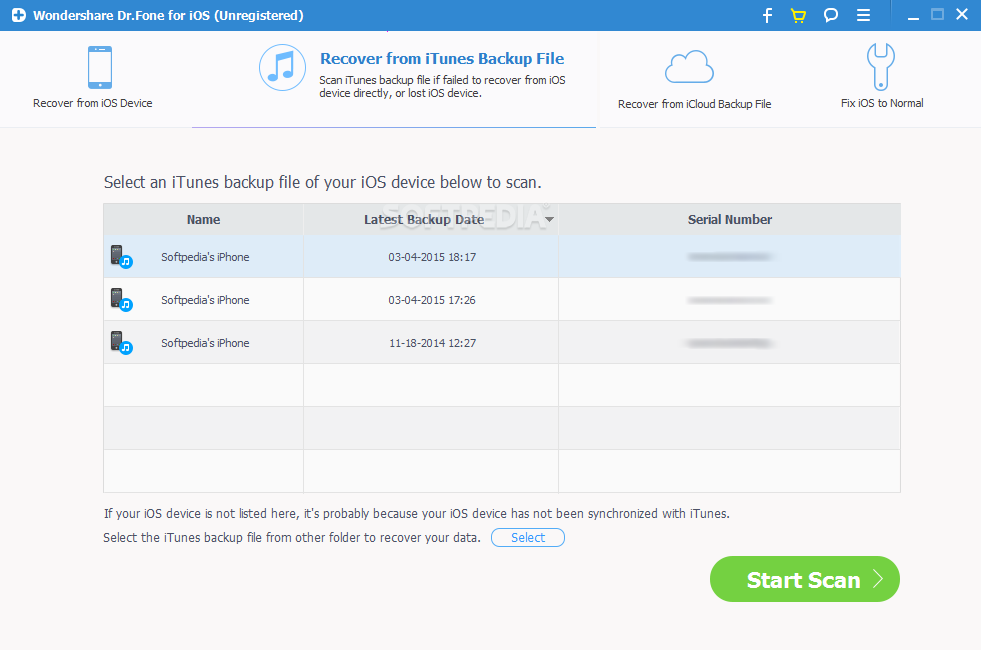Sort using Latest Backup Date arrow
The width and height of the screenshot is (981, 650).
[549, 220]
